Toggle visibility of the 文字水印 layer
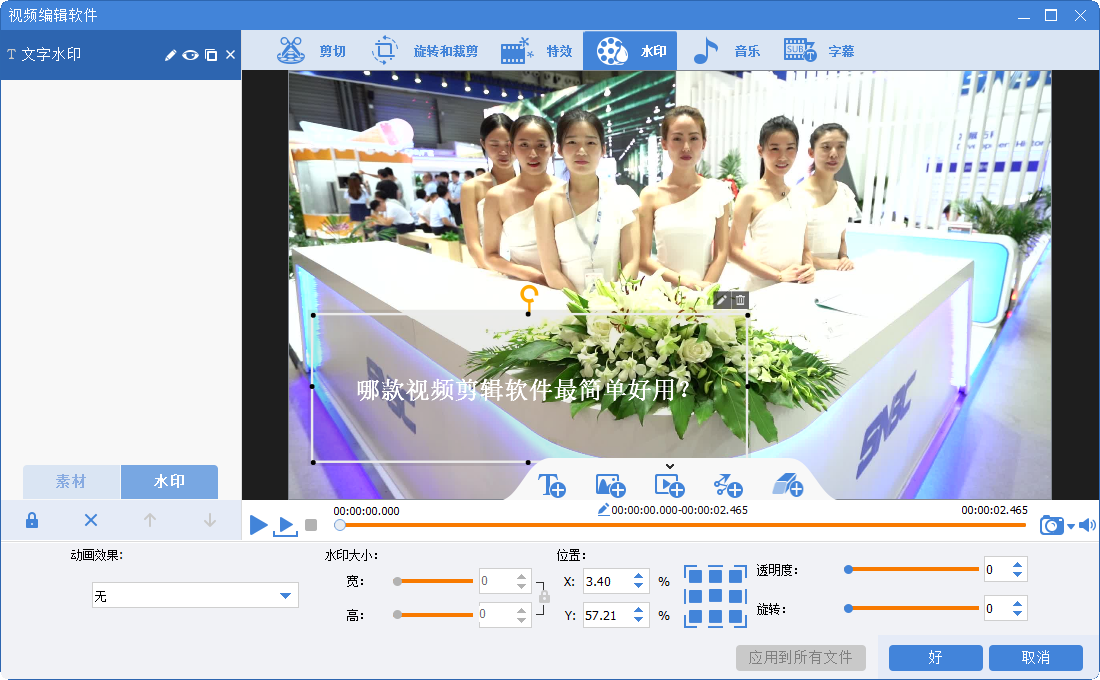Viewport: 1100px width, 680px height. tap(190, 55)
